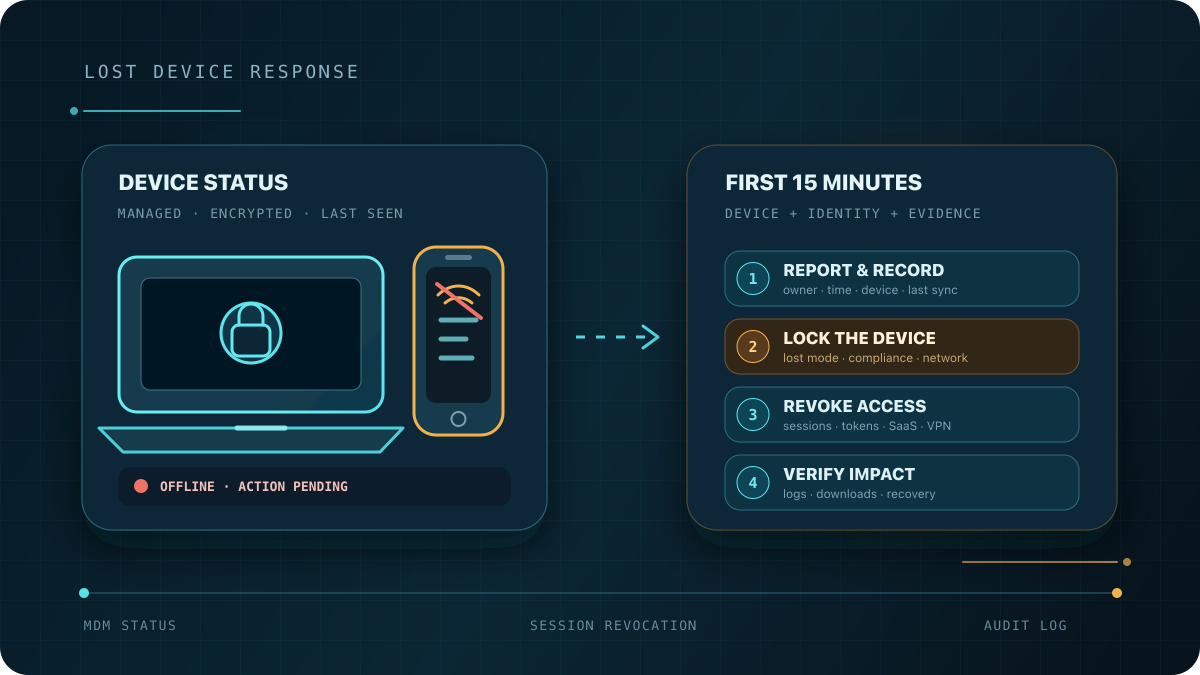The height and width of the screenshot is (675, 1200).
Task: Tap the phone's home button circle
Action: [458, 419]
